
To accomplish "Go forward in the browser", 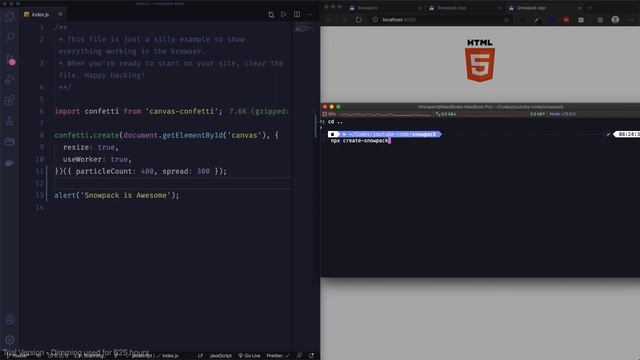I will (344, 20).
